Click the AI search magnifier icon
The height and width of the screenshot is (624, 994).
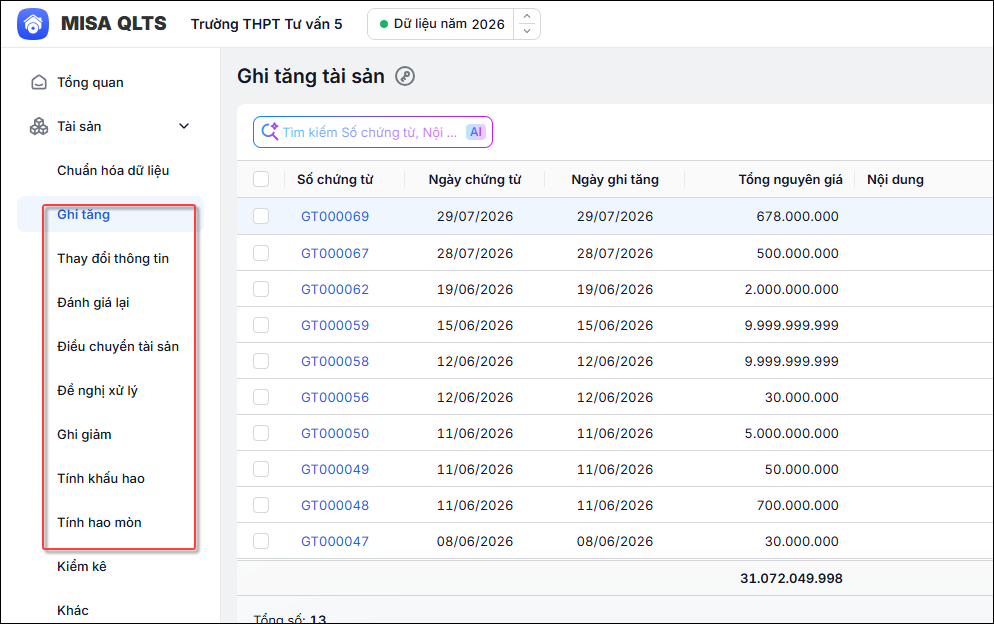point(270,131)
